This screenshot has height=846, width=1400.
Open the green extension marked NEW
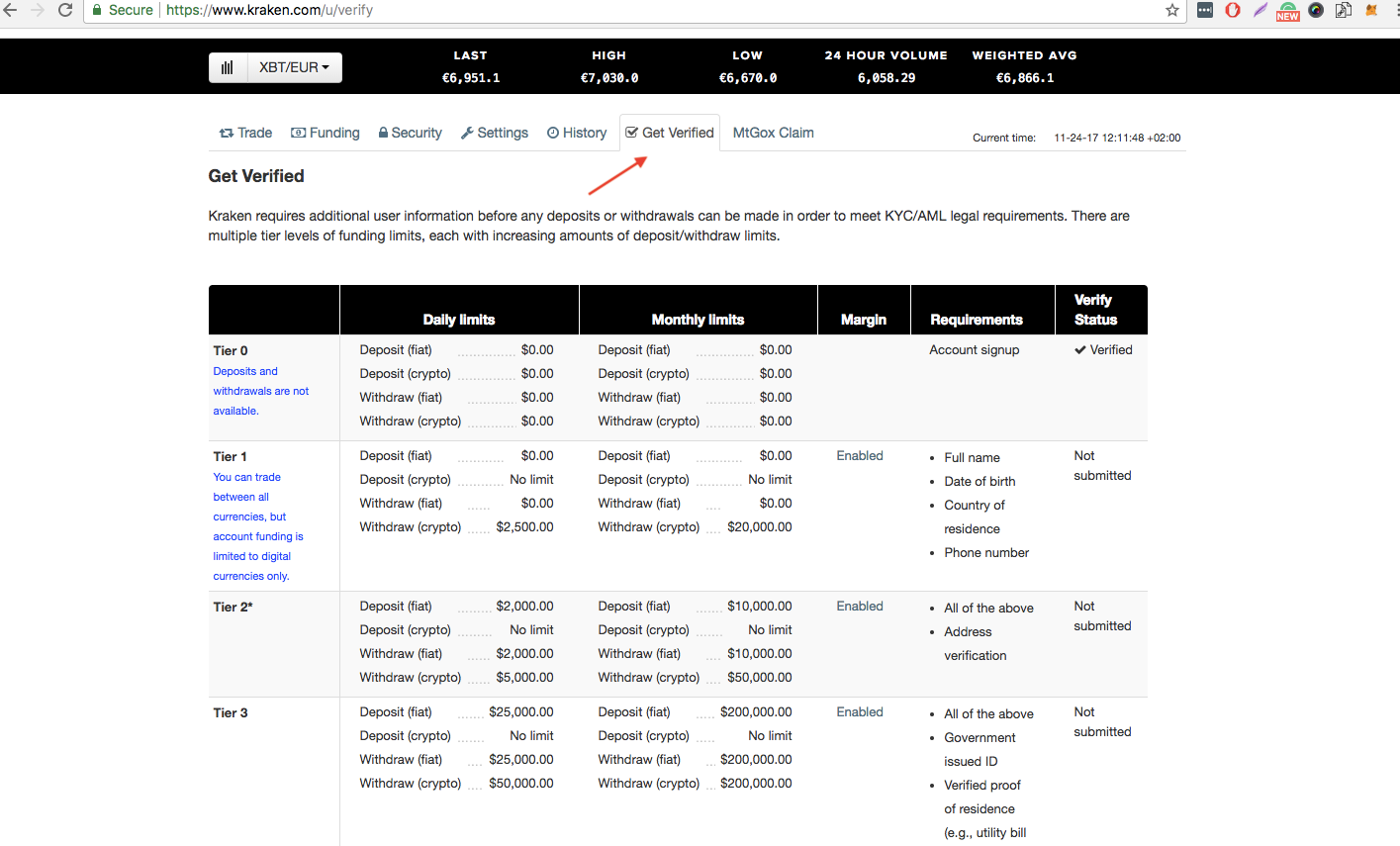point(1288,11)
